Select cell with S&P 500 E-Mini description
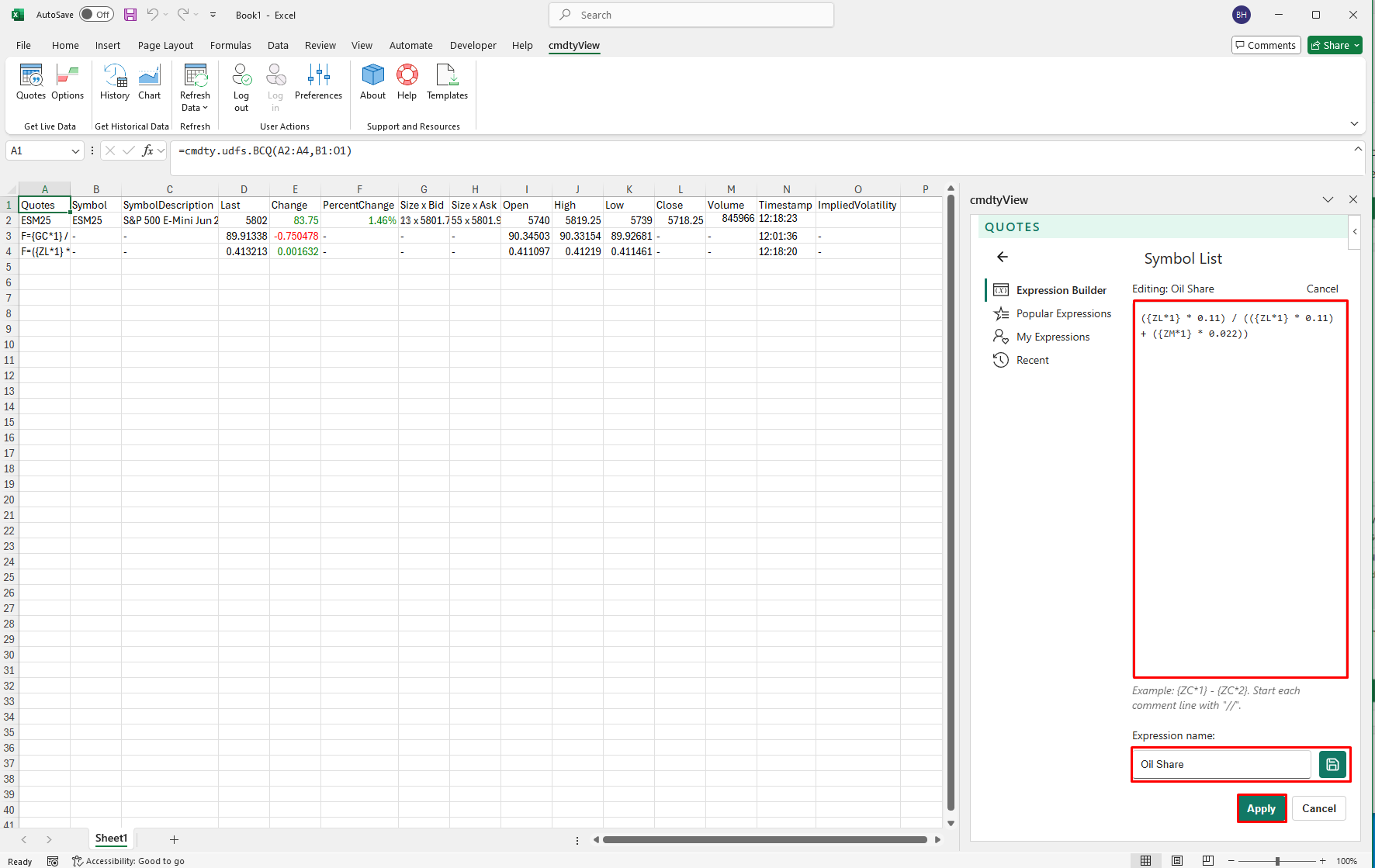 pos(169,220)
